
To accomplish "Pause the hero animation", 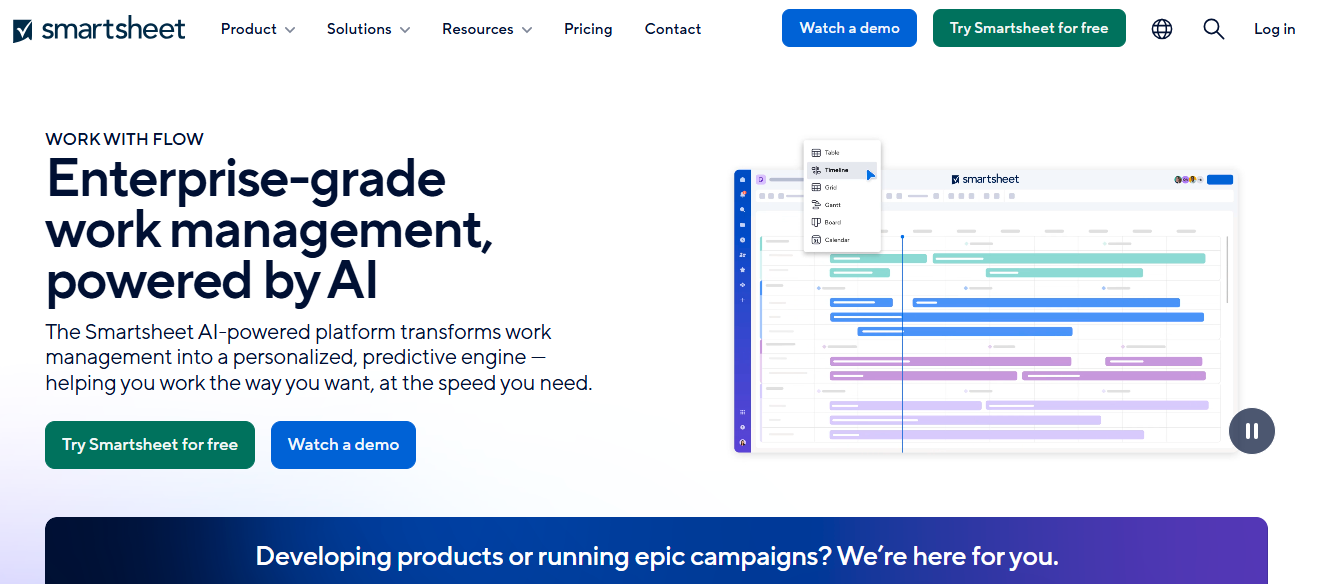I will (1252, 431).
